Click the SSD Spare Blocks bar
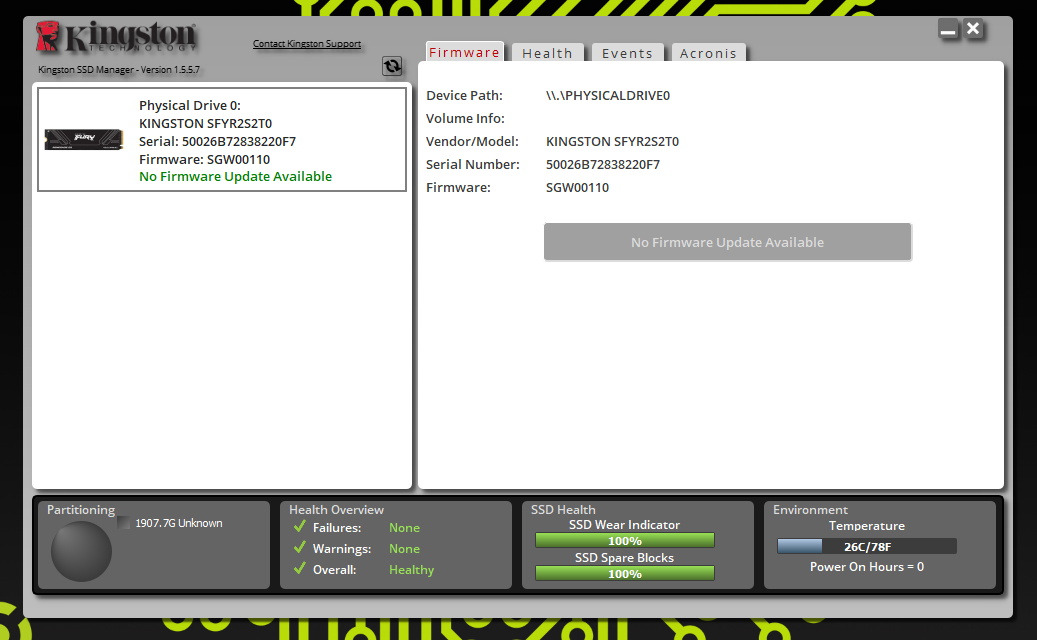 coord(625,573)
